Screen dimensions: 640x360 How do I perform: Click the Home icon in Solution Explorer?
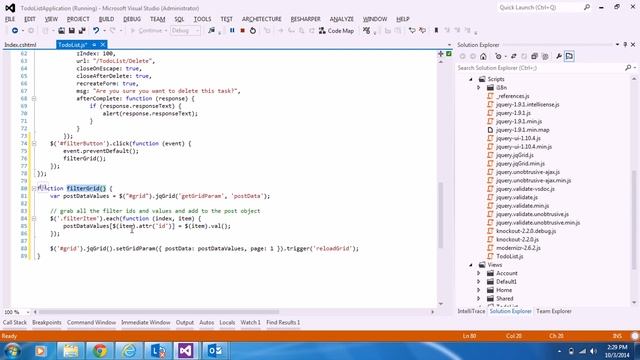(483, 56)
